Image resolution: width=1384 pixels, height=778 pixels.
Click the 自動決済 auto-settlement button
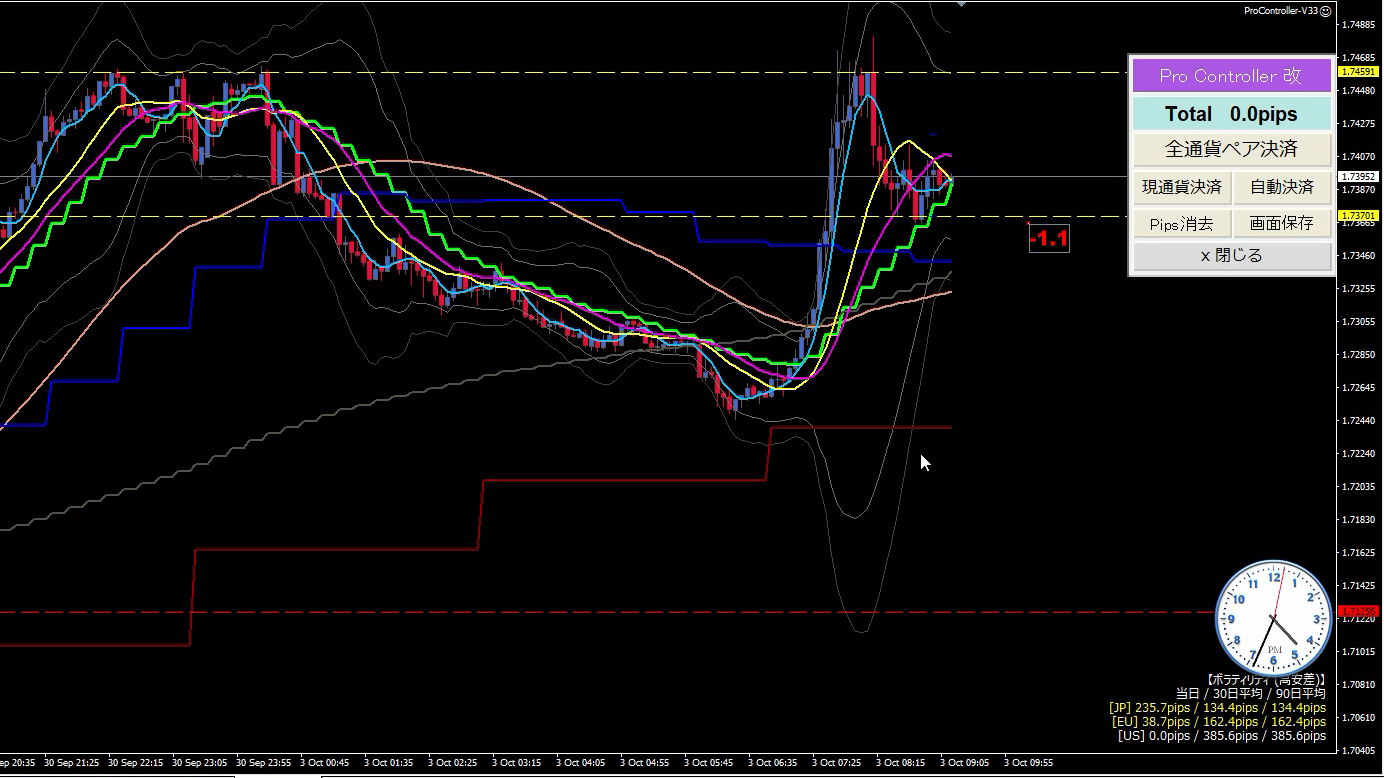pyautogui.click(x=1282, y=187)
